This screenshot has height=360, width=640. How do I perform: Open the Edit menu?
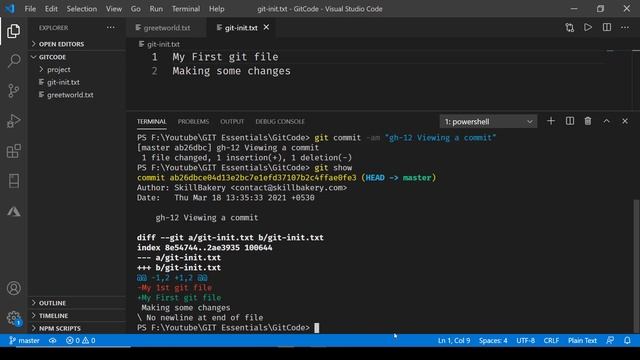(x=51, y=9)
